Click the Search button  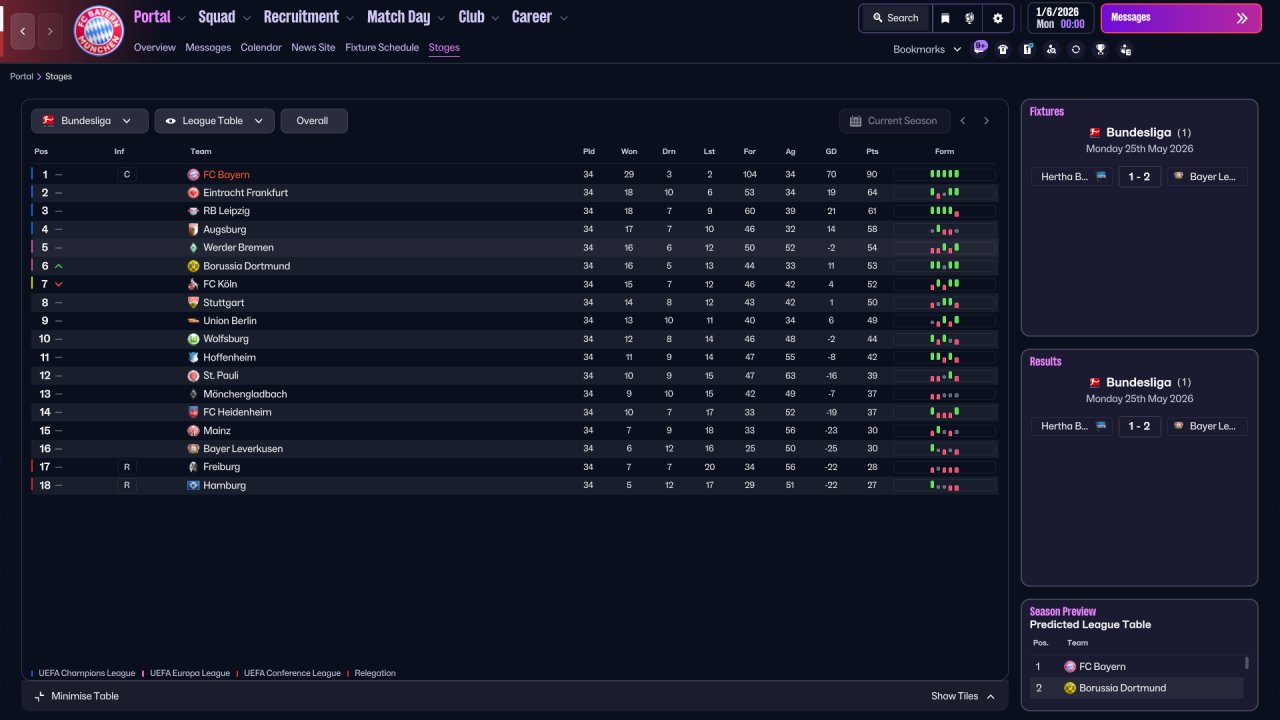pos(895,18)
